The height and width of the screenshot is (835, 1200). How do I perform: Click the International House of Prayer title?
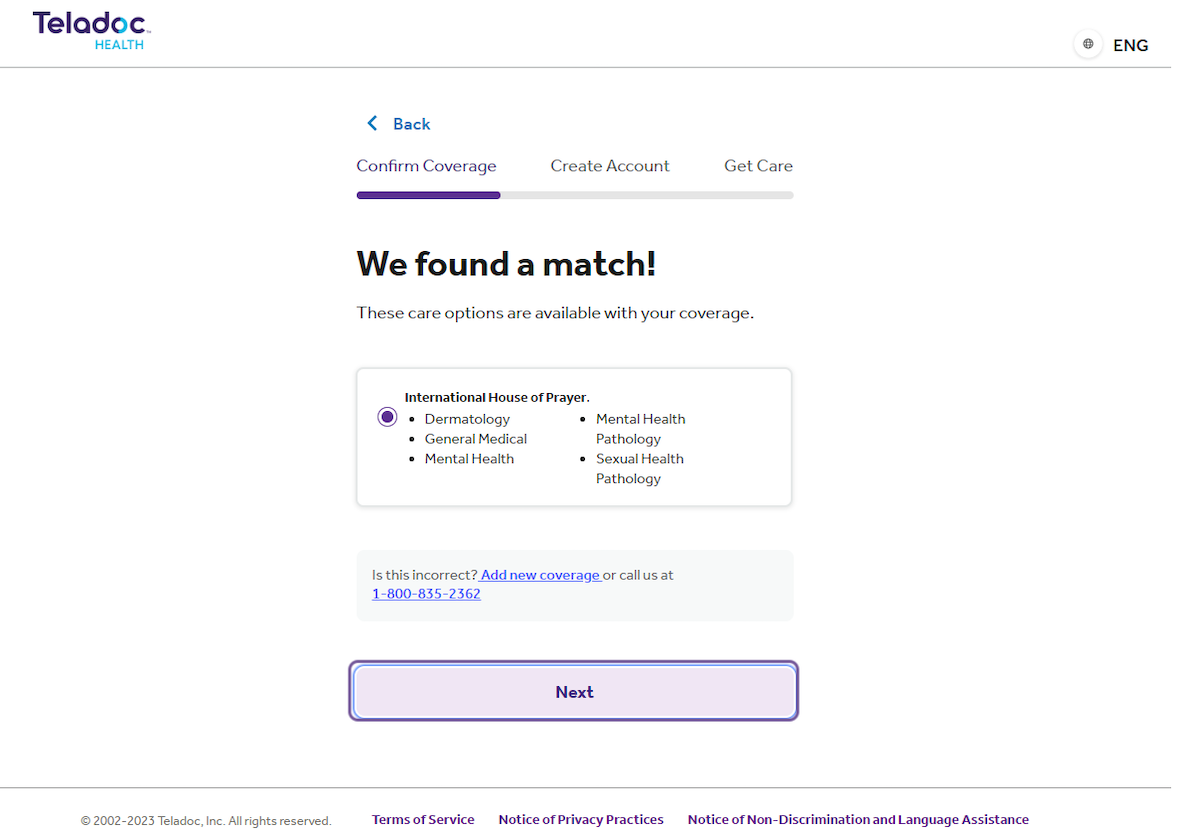click(x=497, y=397)
